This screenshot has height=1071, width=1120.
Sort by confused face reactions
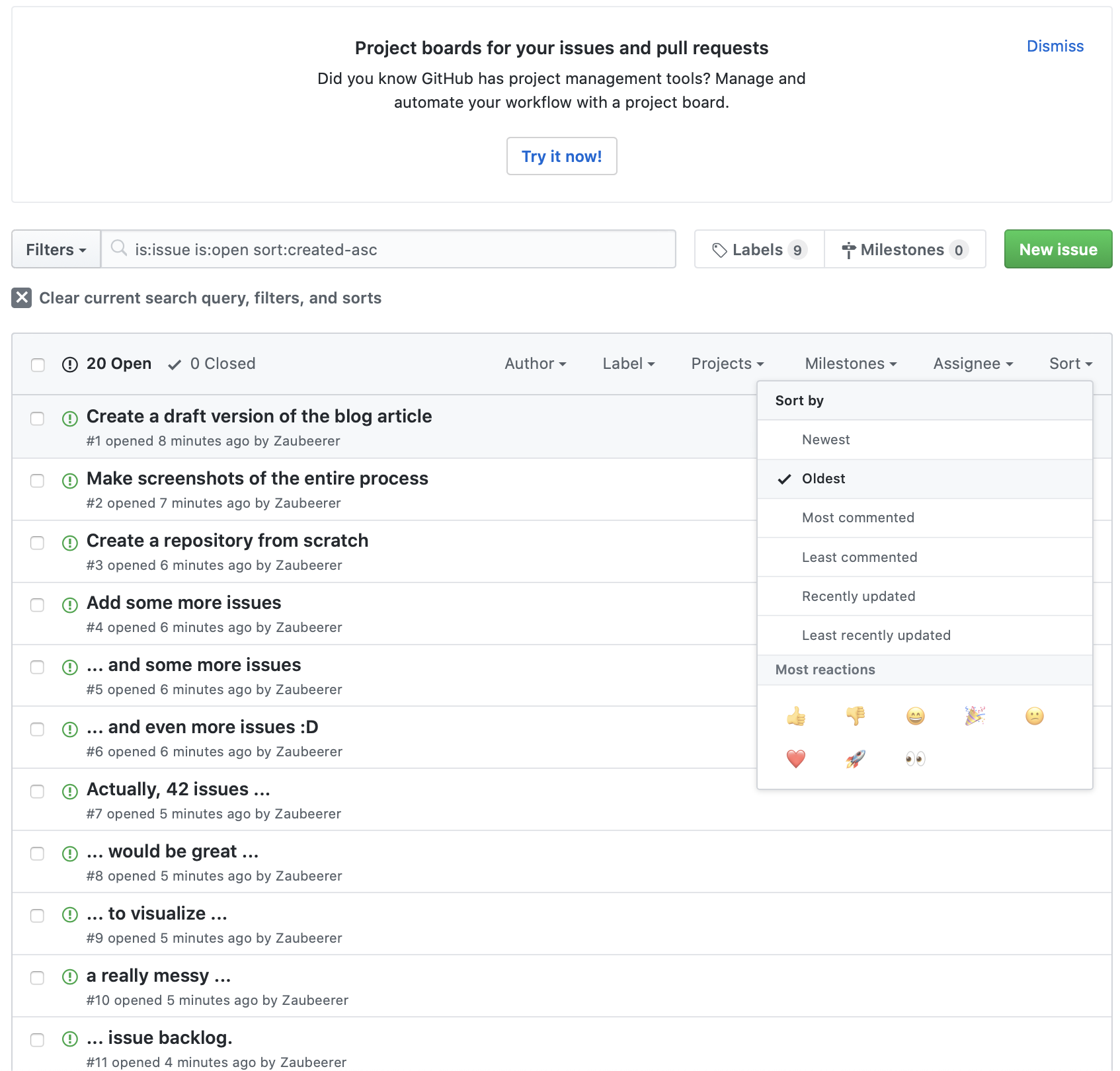(1033, 716)
